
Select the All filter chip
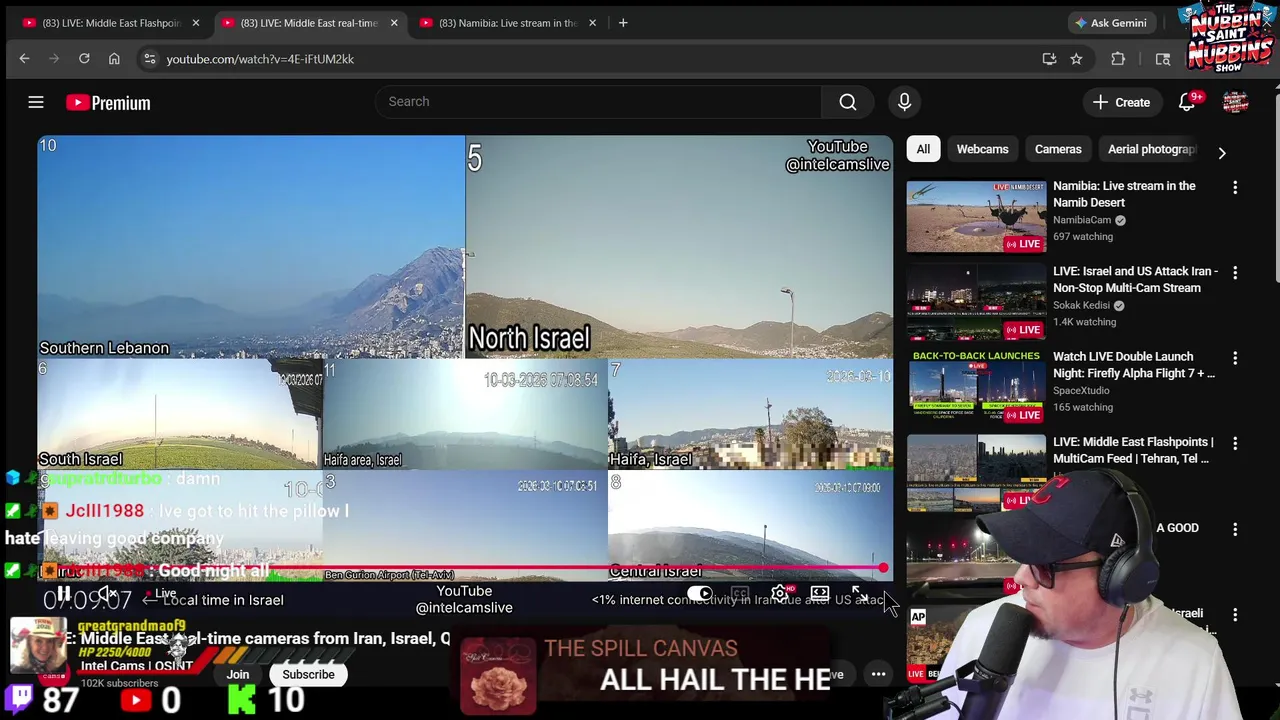pyautogui.click(x=923, y=149)
